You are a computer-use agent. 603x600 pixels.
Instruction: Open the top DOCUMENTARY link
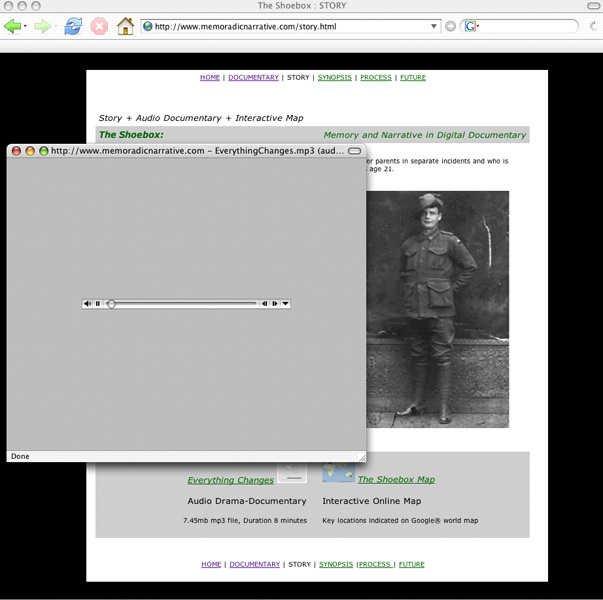[x=253, y=77]
